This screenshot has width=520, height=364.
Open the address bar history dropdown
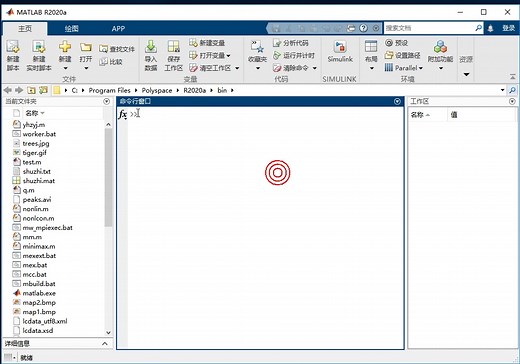coord(502,90)
